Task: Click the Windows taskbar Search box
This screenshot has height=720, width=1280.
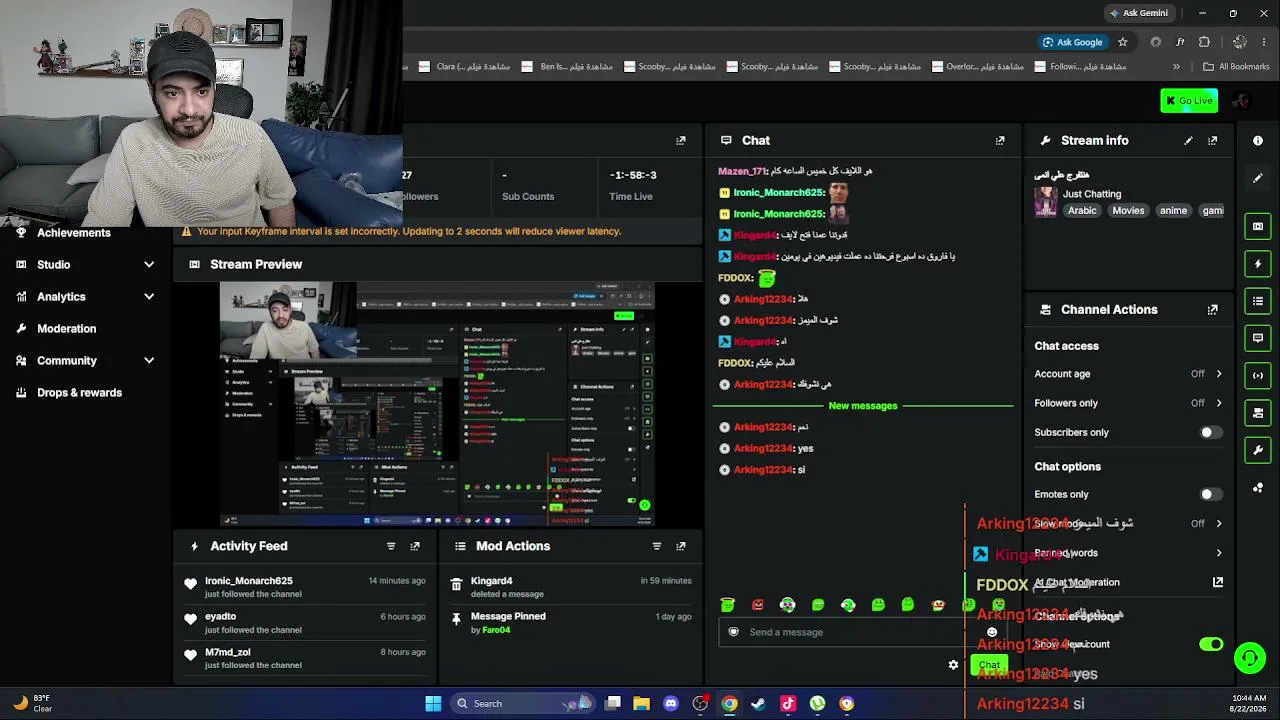Action: point(522,704)
